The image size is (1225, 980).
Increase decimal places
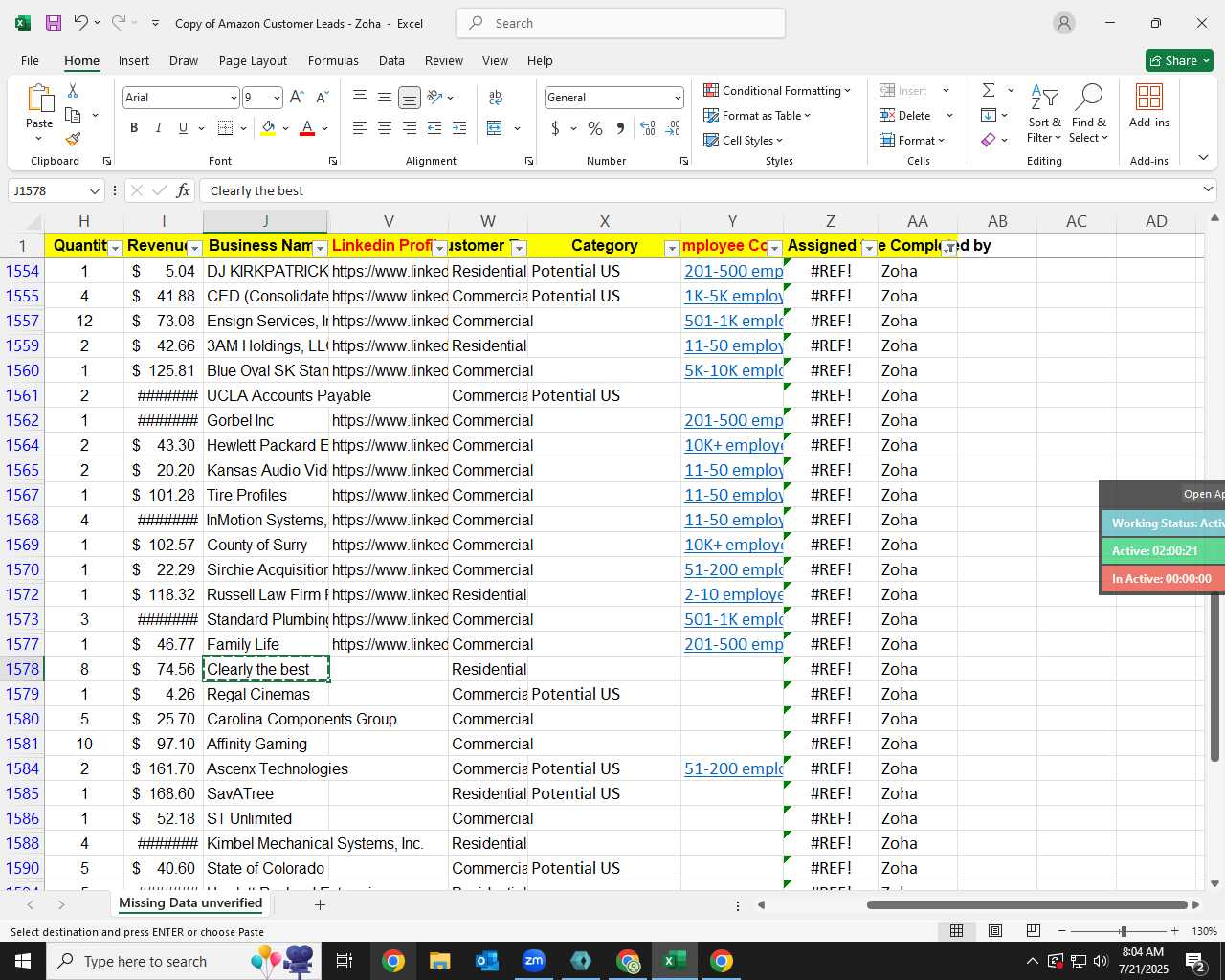[x=648, y=128]
